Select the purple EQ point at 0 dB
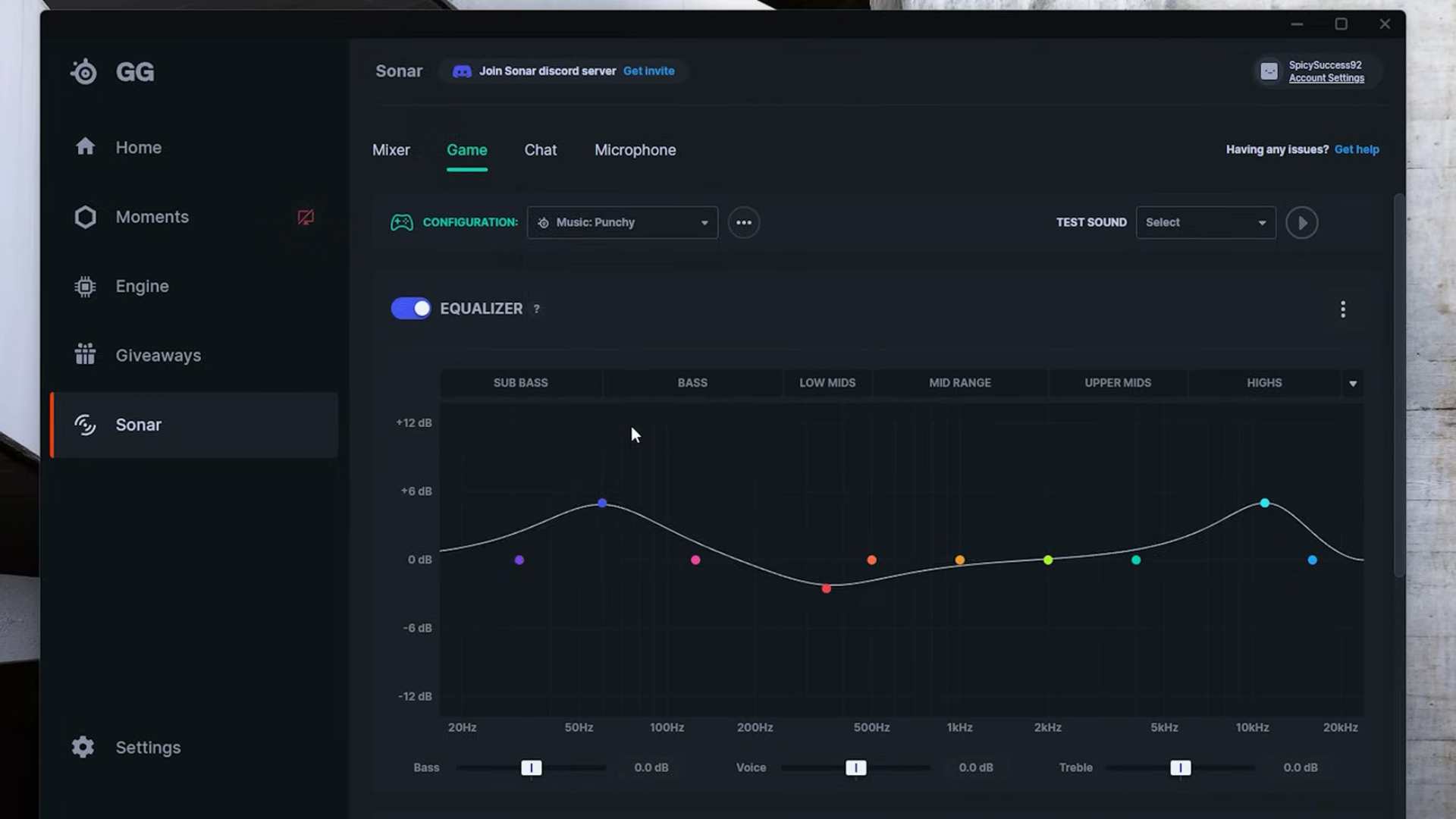The height and width of the screenshot is (819, 1456). click(x=519, y=560)
